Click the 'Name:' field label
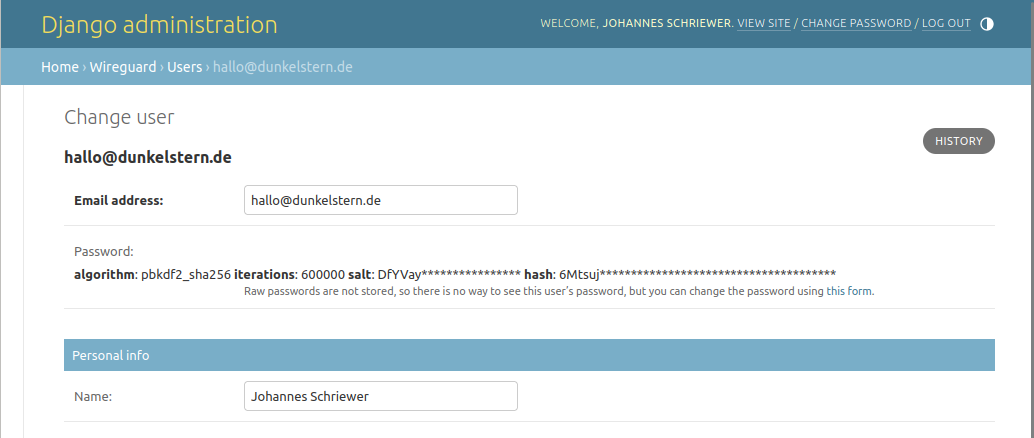Viewport: 1034px width, 438px height. click(x=93, y=396)
